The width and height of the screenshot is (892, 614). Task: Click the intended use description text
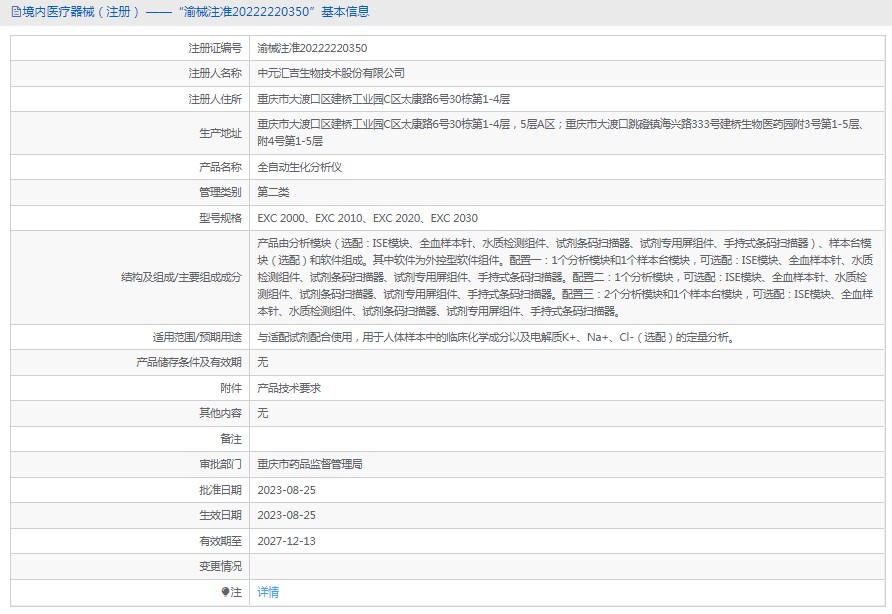click(x=495, y=337)
